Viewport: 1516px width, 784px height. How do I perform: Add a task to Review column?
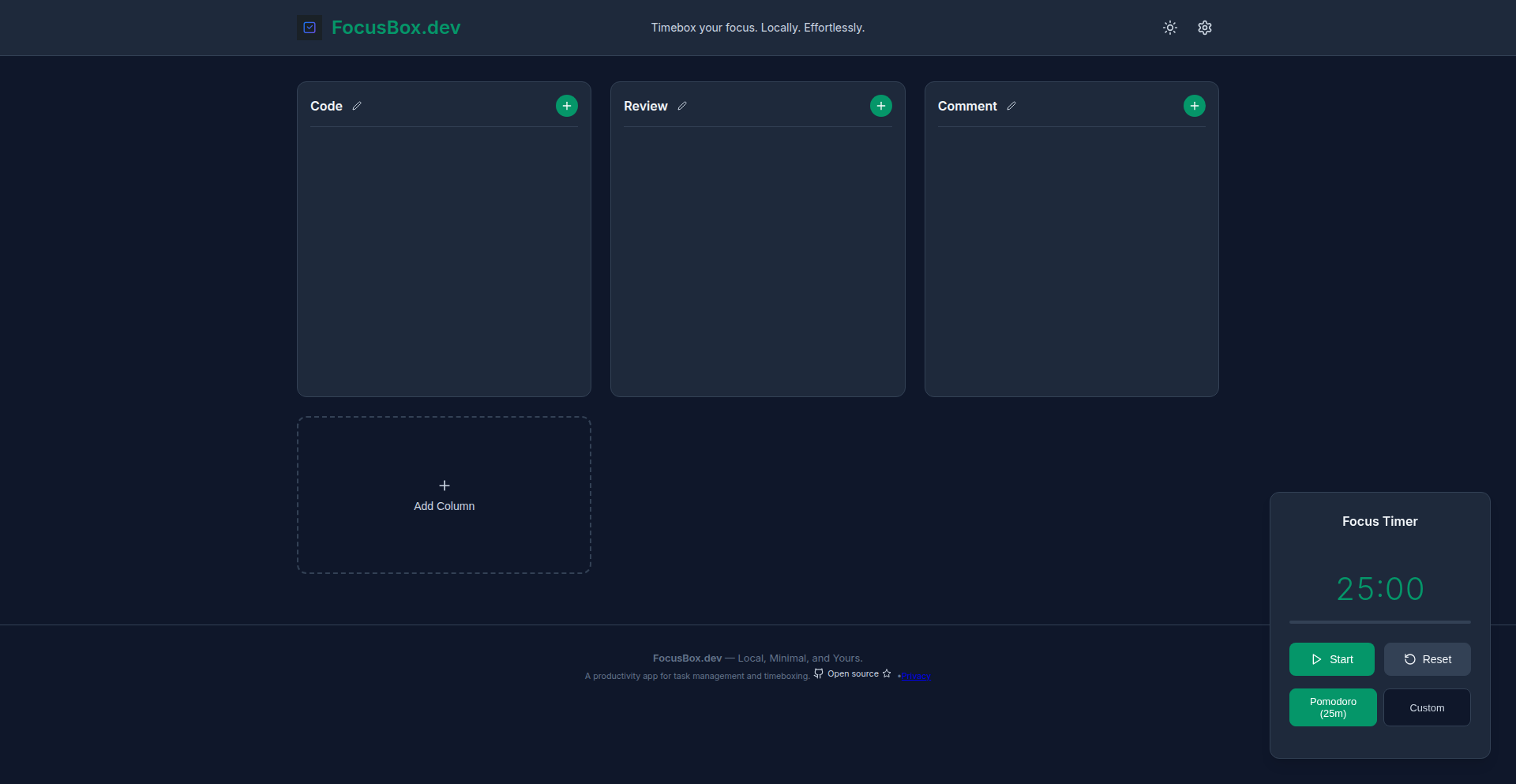pyautogui.click(x=880, y=106)
